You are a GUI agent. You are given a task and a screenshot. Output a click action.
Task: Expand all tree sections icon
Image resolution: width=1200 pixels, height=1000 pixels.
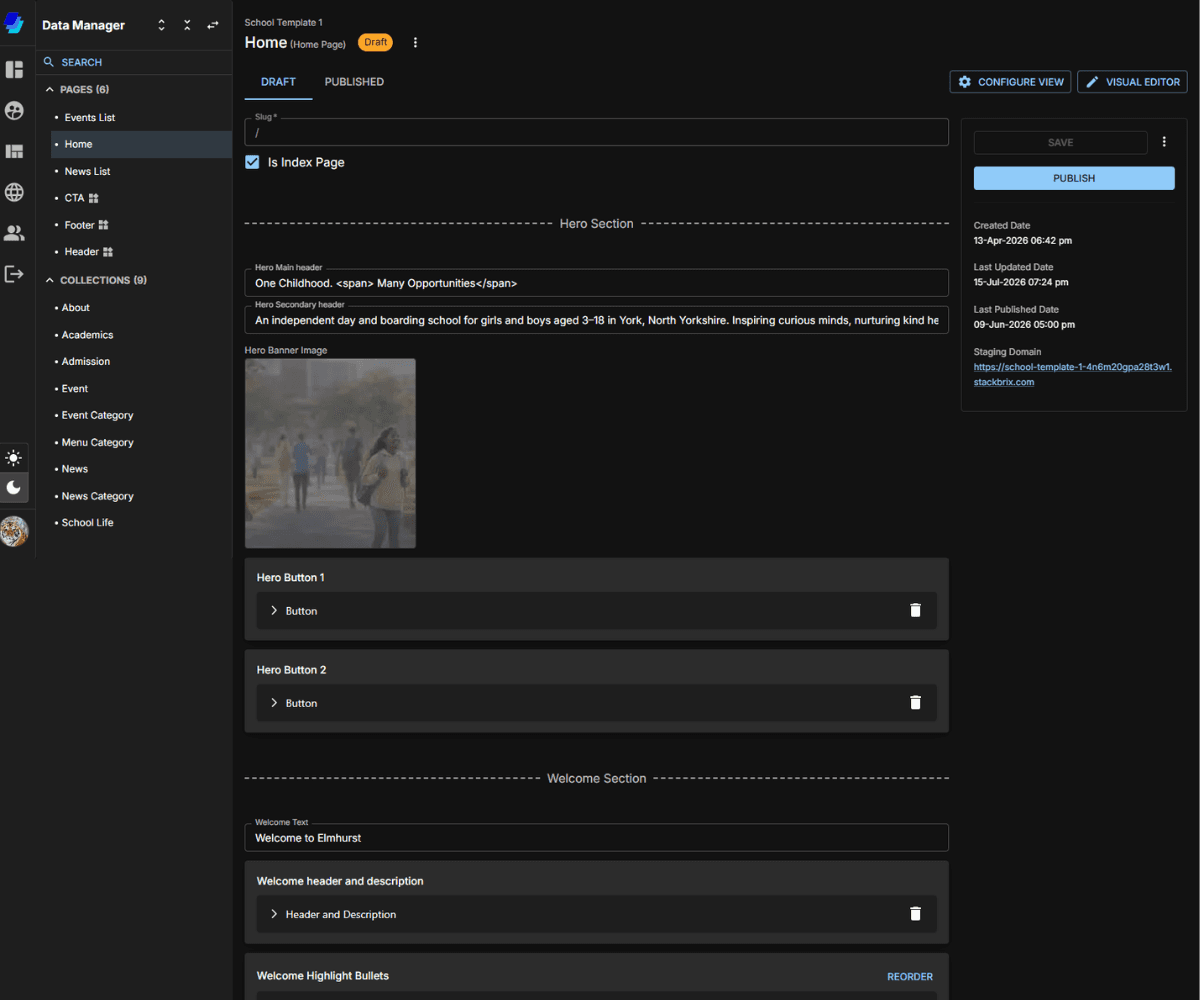tap(162, 25)
